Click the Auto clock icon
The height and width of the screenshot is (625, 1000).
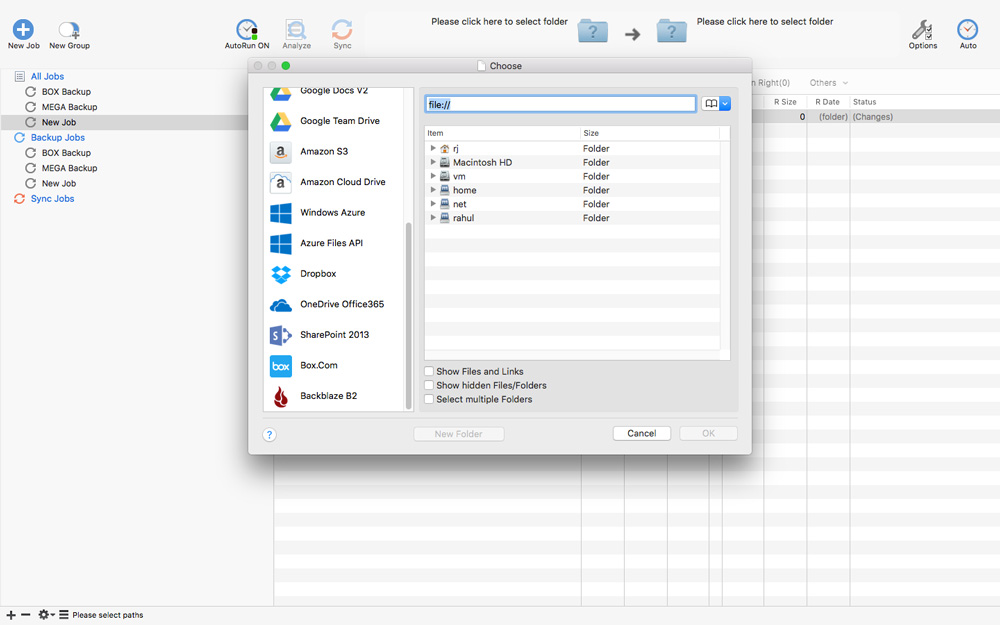point(967,29)
